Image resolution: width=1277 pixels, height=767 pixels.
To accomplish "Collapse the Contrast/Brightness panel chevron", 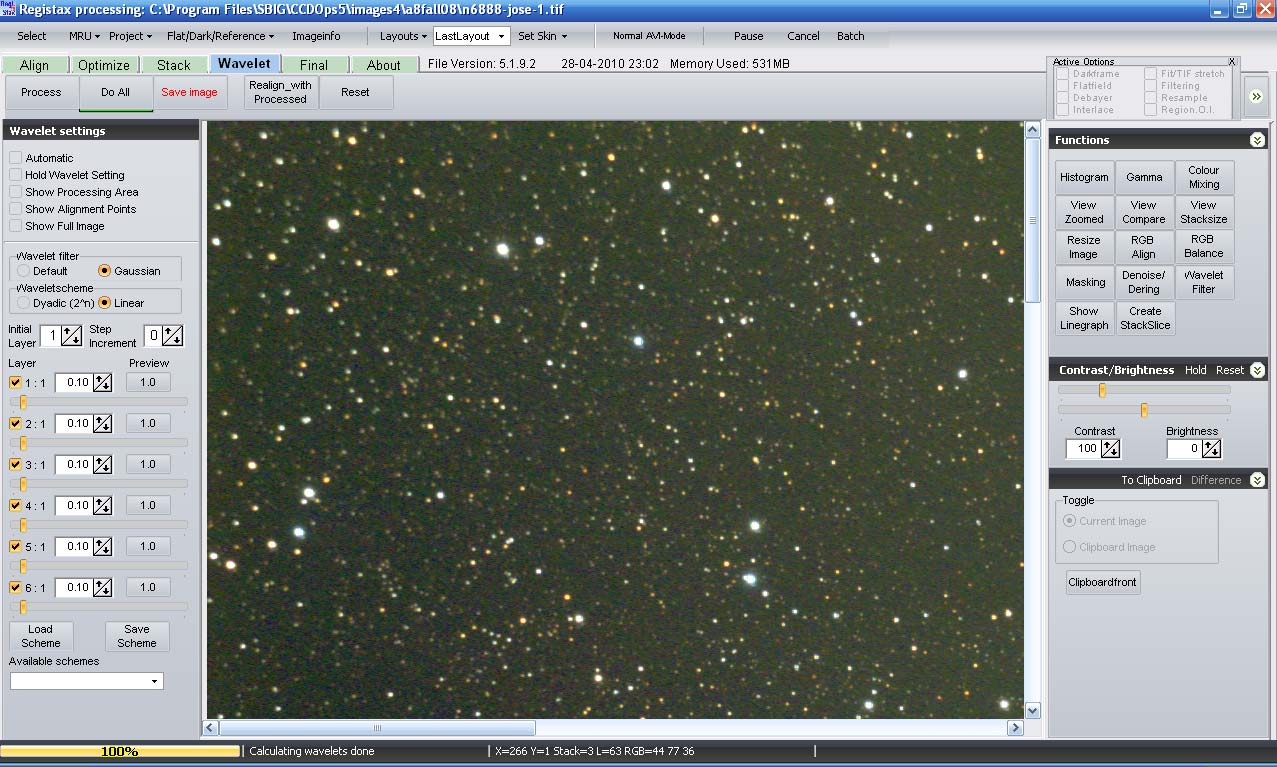I will click(x=1257, y=370).
